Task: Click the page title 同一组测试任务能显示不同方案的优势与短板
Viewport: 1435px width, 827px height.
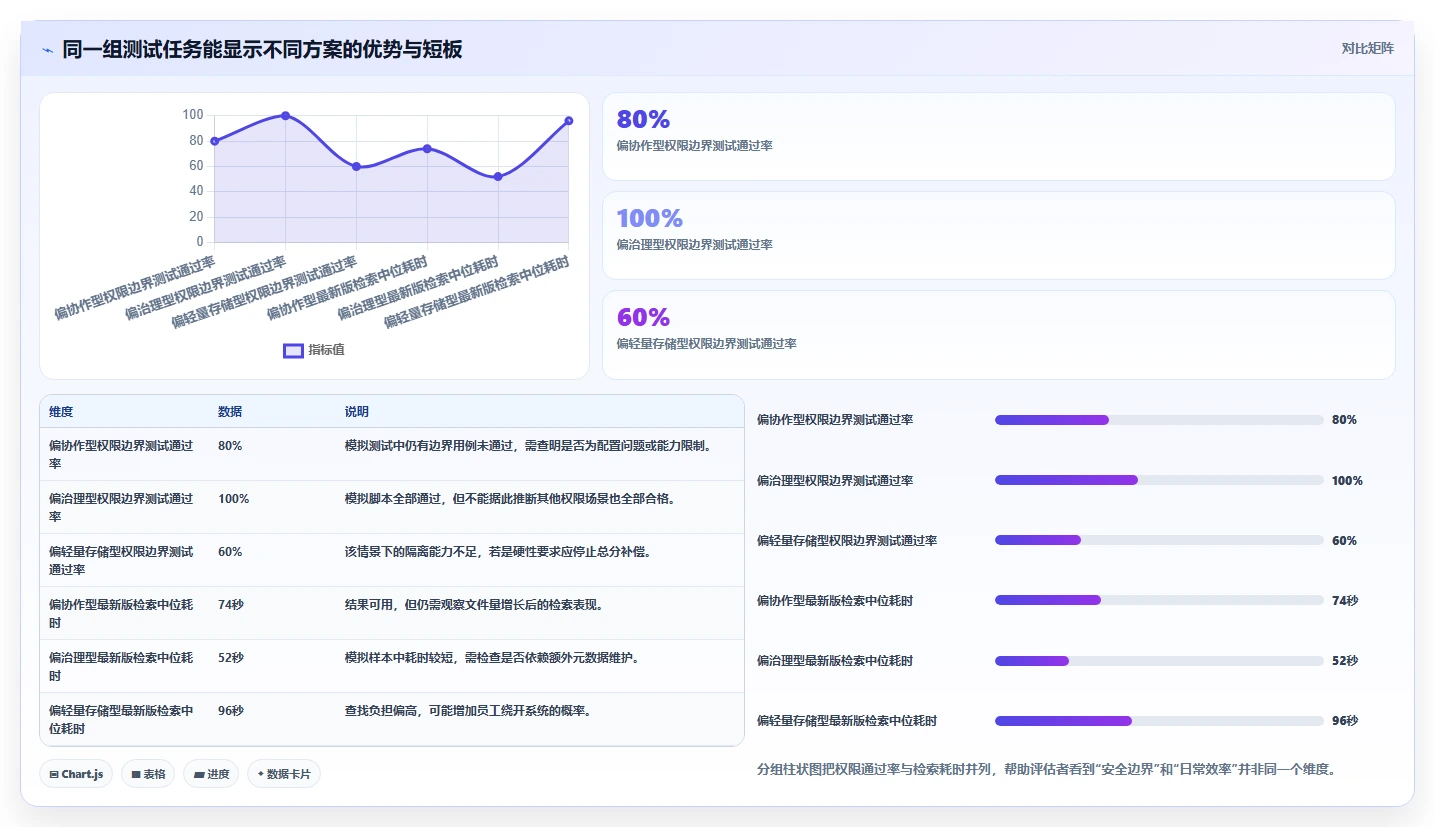Action: 262,50
